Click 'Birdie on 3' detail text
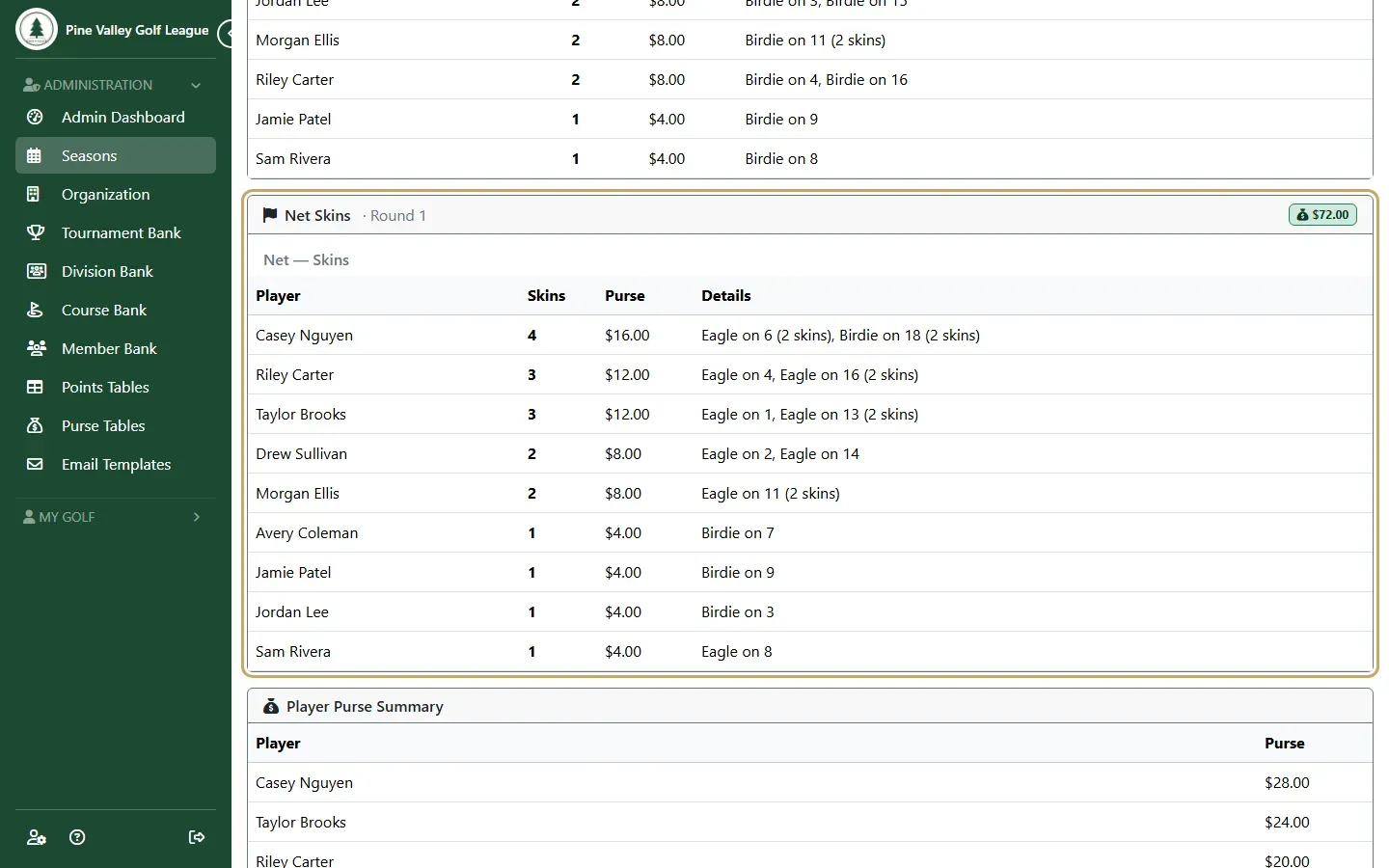Viewport: 1389px width, 868px height. point(737,612)
